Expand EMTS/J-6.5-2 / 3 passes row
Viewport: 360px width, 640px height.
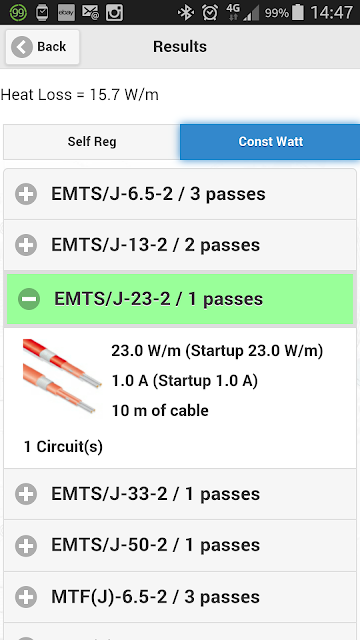(x=180, y=194)
